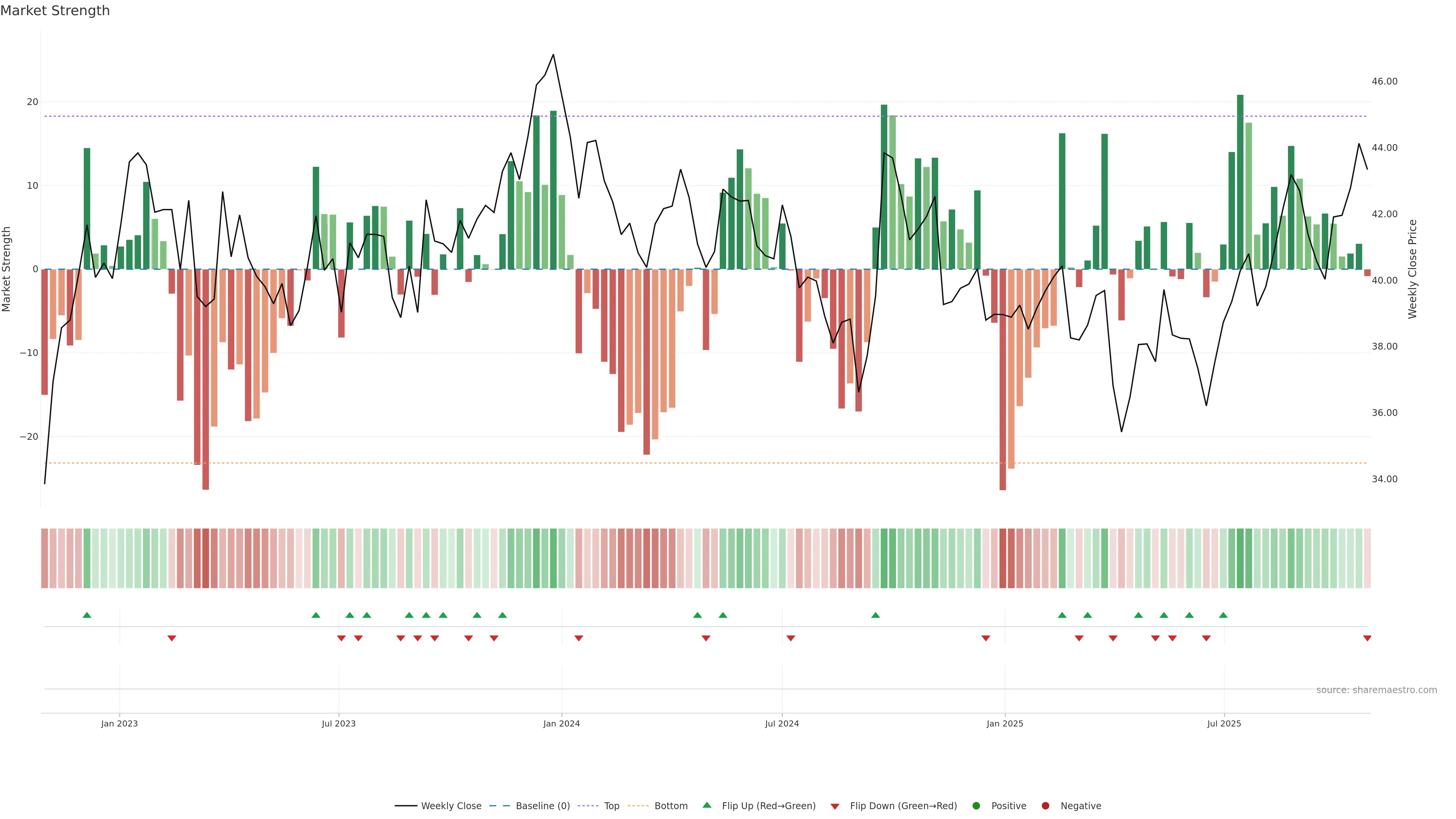Click the Market Strength vertical axis title
The width and height of the screenshot is (1456, 819).
(7, 269)
